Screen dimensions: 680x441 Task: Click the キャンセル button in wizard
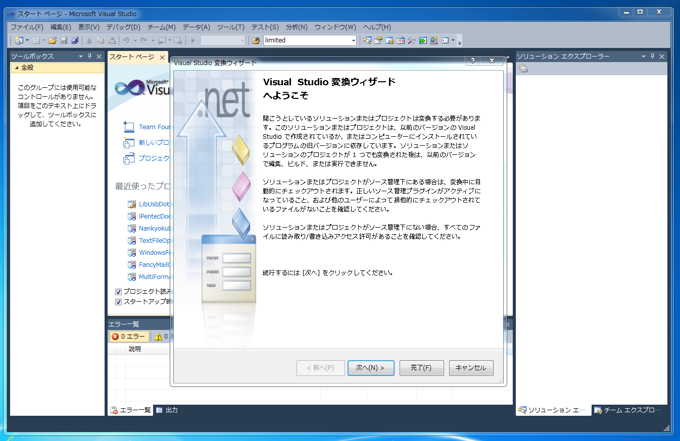[471, 368]
